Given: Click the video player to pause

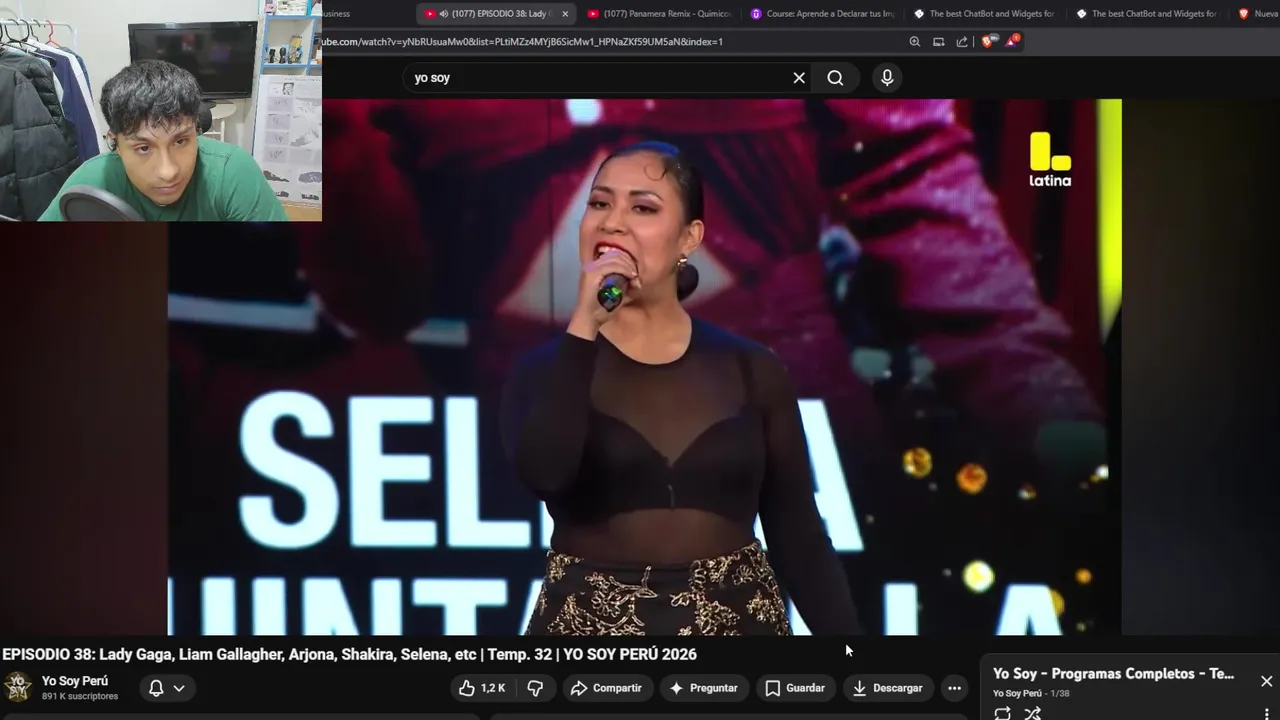Looking at the screenshot, I should pos(645,367).
